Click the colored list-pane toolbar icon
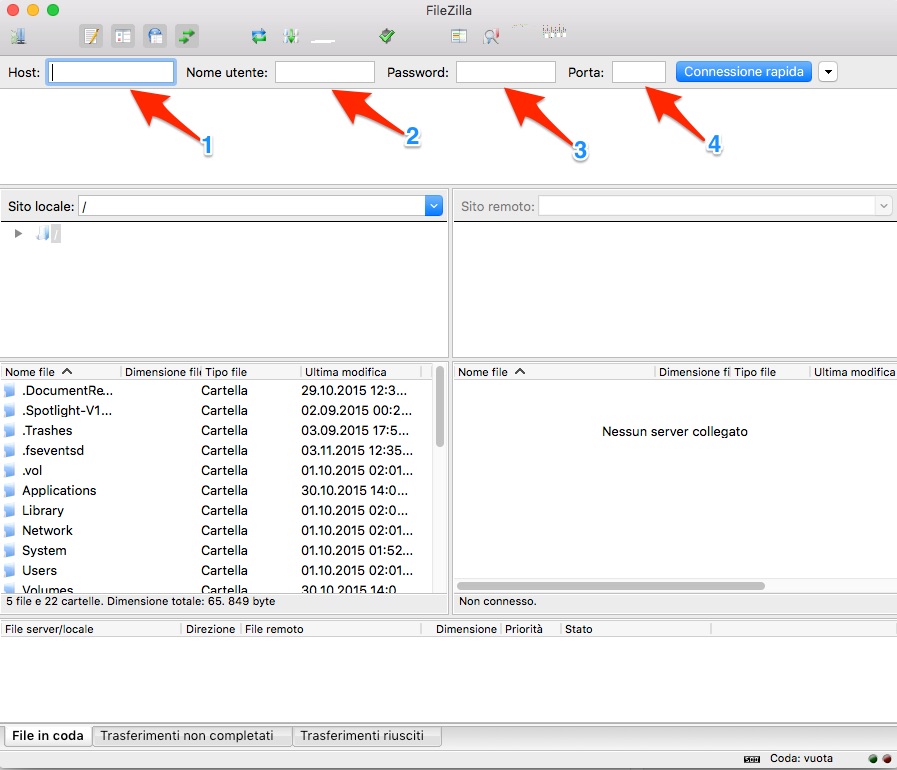The height and width of the screenshot is (770, 897). click(x=459, y=37)
